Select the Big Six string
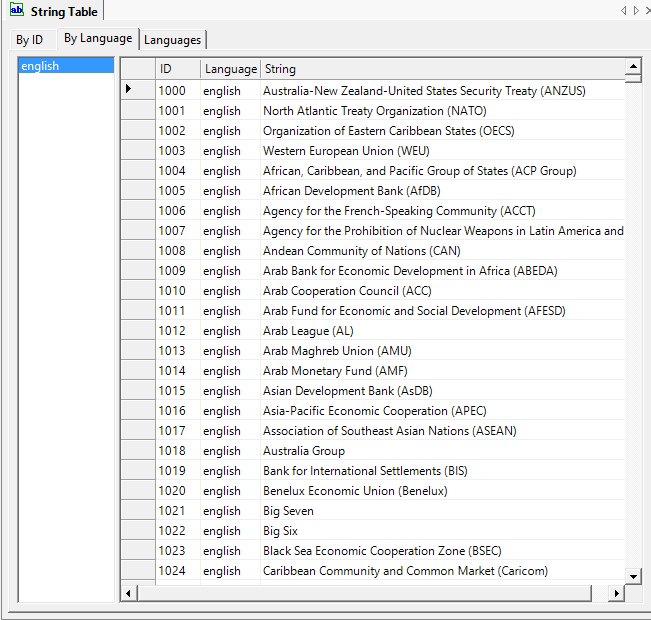The height and width of the screenshot is (620, 651). (x=443, y=530)
